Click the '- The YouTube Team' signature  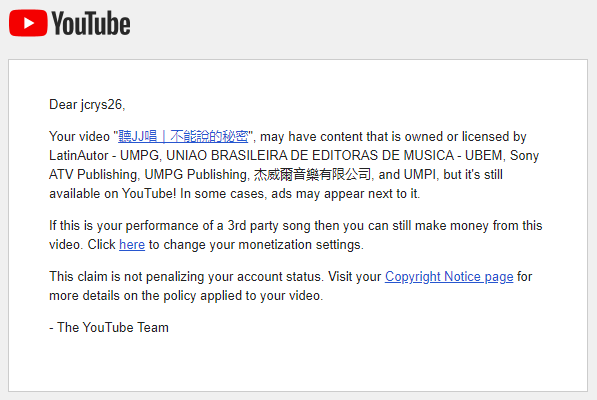(109, 327)
